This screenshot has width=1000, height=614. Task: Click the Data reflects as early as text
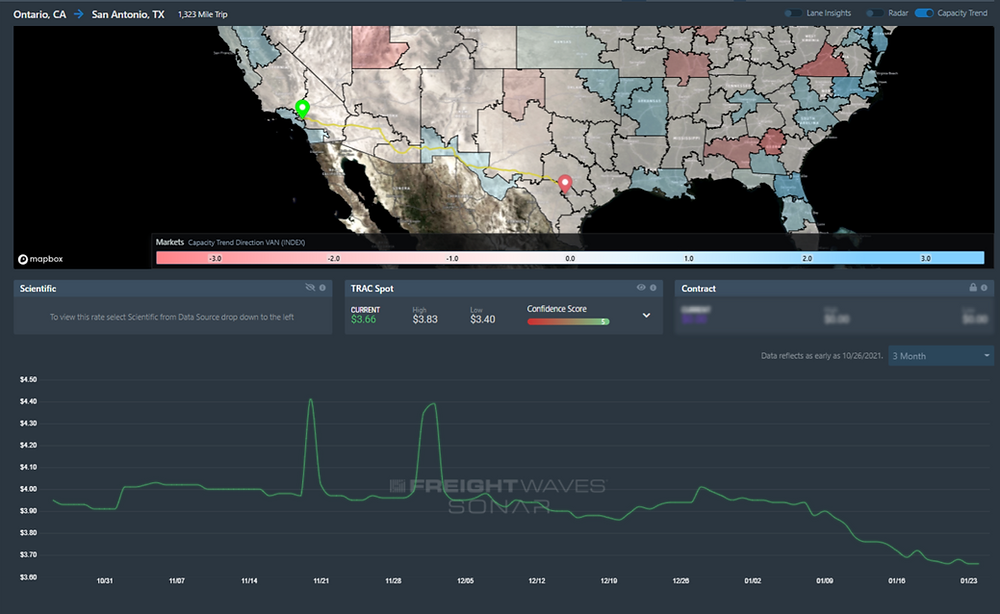821,356
